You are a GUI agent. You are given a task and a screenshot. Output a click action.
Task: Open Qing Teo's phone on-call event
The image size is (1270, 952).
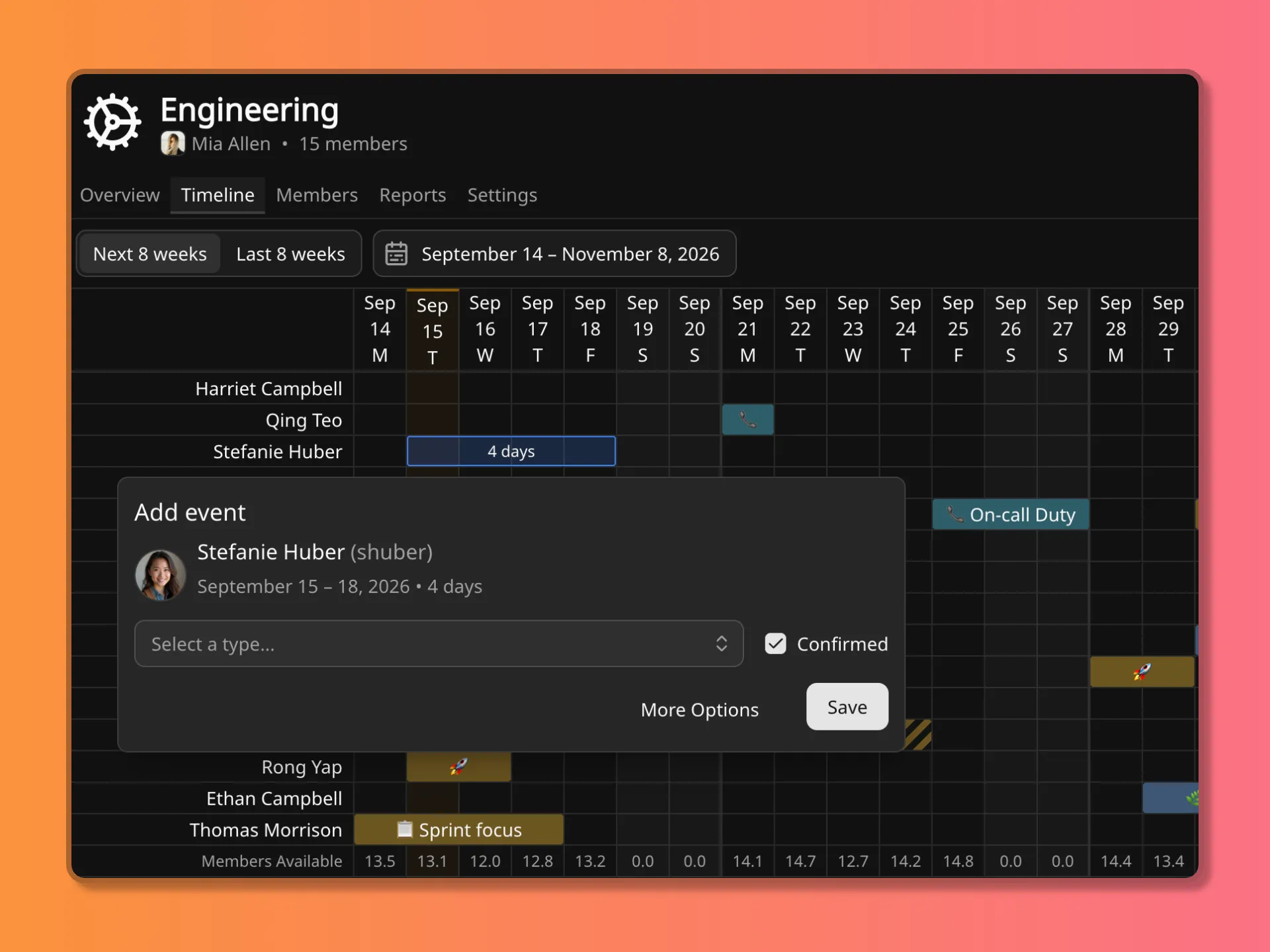pyautogui.click(x=747, y=420)
